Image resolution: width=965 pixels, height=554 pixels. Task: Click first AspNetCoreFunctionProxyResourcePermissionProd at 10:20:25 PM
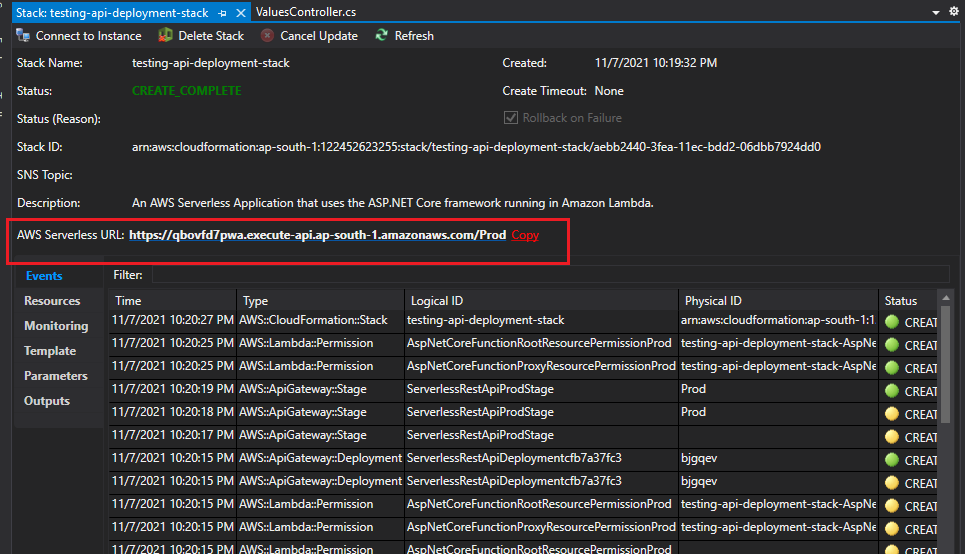click(x=541, y=366)
